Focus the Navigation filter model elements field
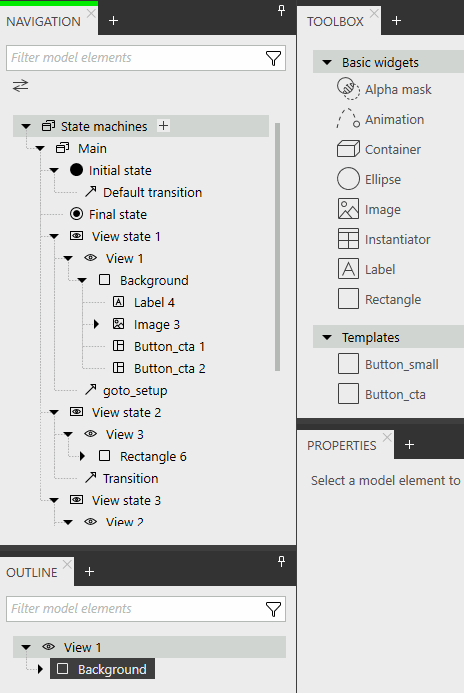Screen dimensions: 464x693 [x=135, y=58]
